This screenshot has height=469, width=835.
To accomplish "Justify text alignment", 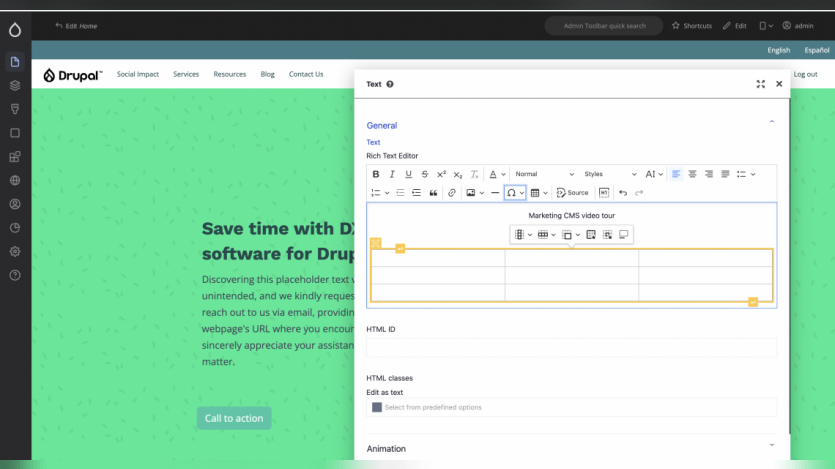I will click(725, 174).
